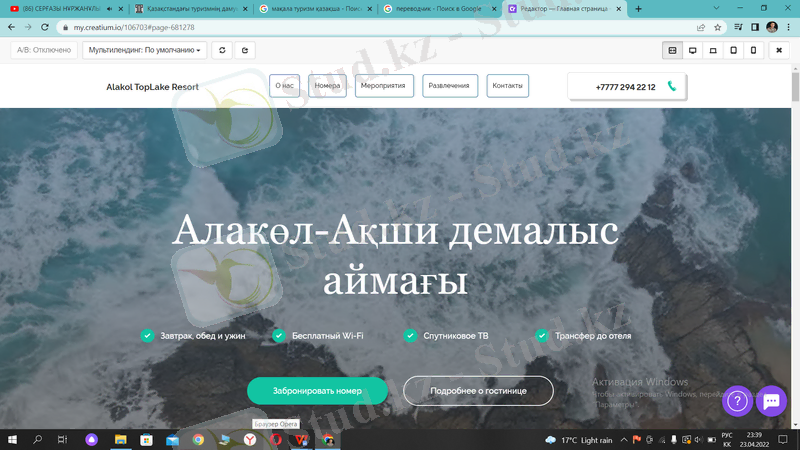Open Opera browser from taskbar
Screen dimensions: 800x450
pyautogui.click(x=276, y=439)
